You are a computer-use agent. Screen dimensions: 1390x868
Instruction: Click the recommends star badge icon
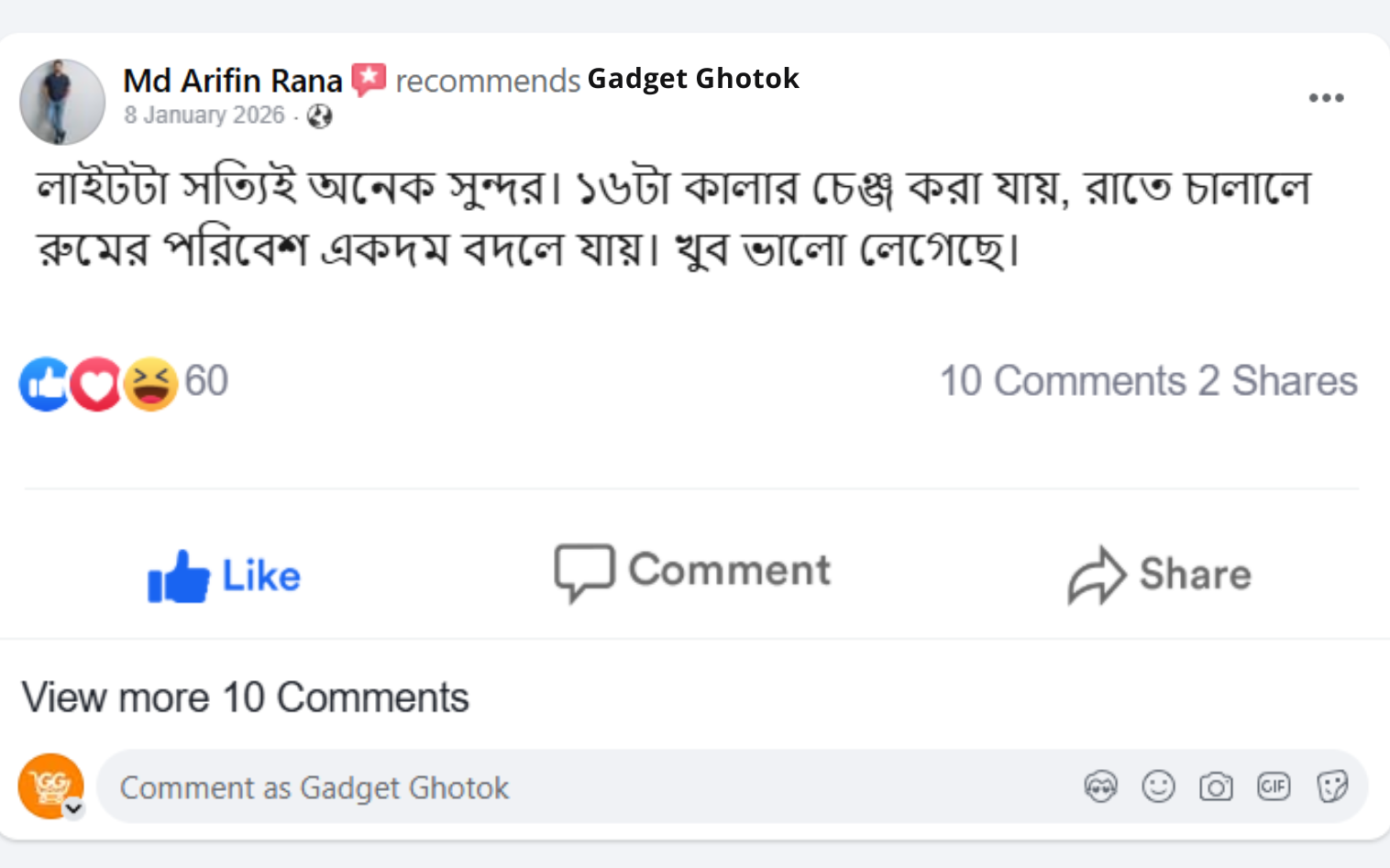pyautogui.click(x=369, y=80)
